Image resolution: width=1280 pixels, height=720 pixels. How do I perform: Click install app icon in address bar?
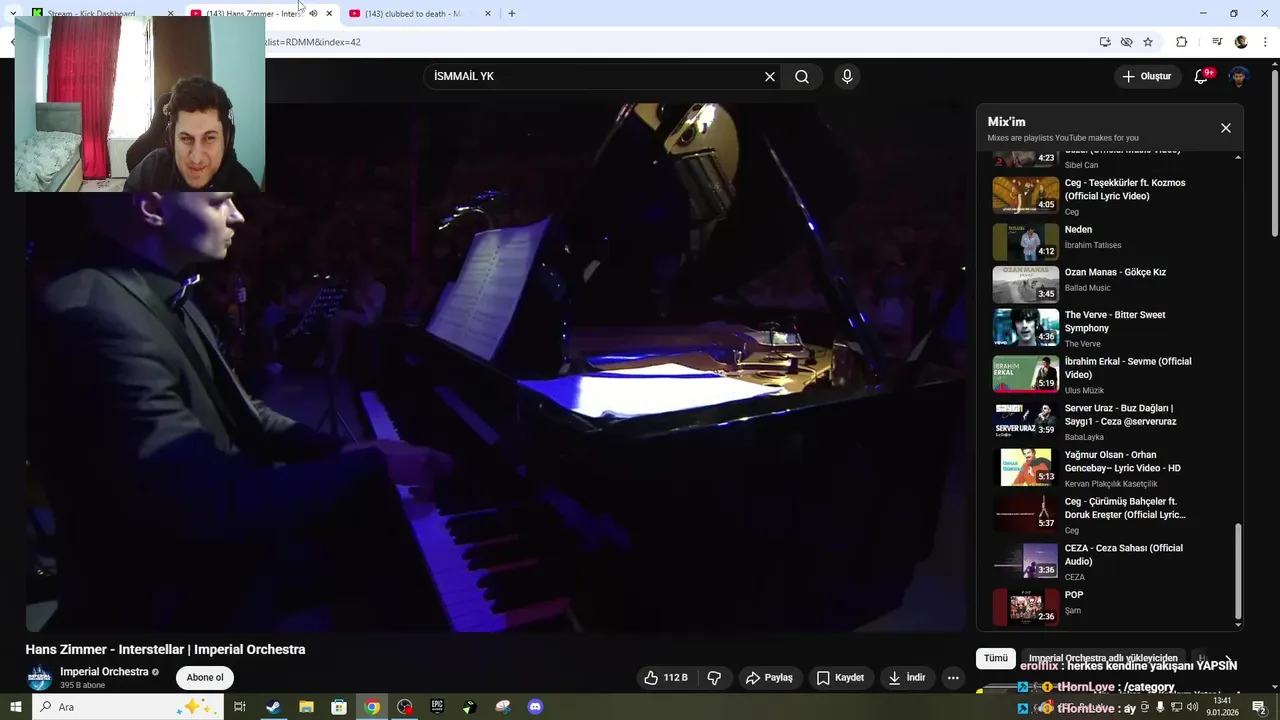(x=1105, y=42)
